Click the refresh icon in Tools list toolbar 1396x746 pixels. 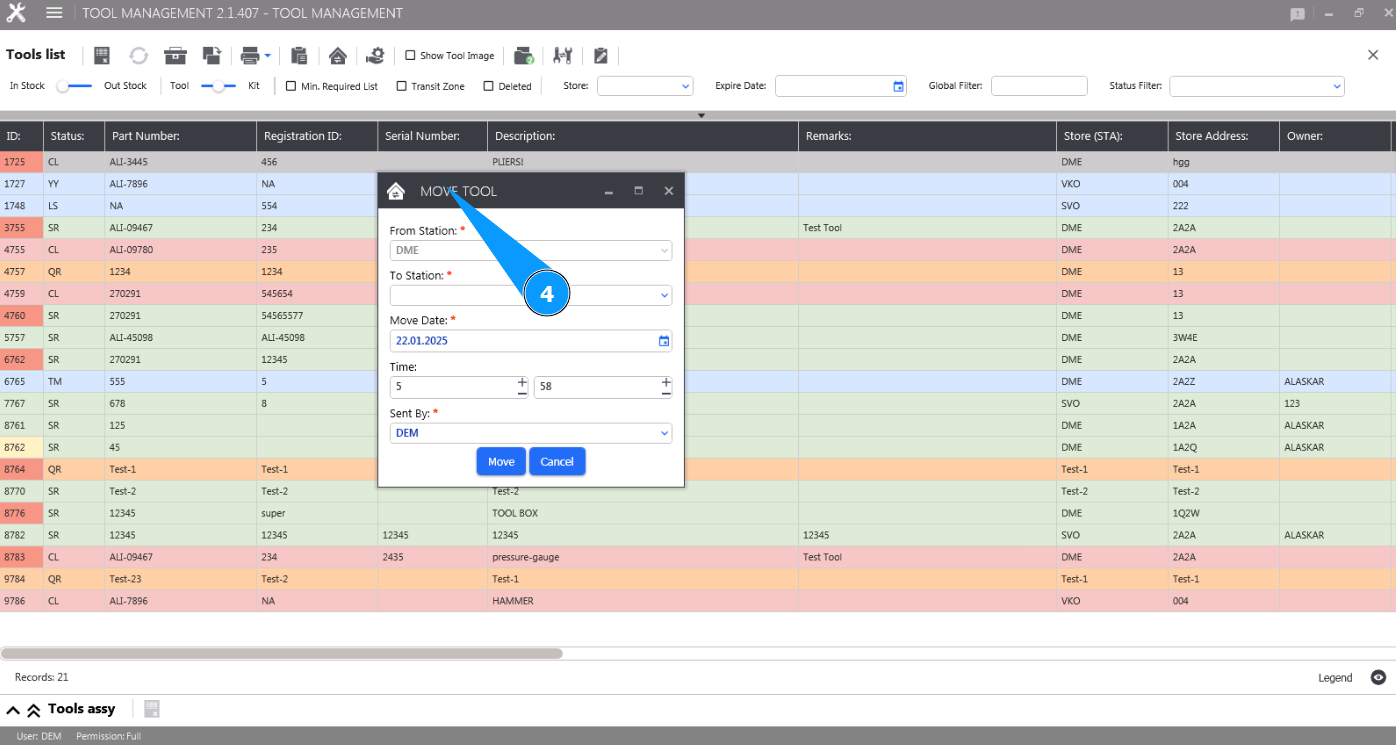click(x=138, y=56)
